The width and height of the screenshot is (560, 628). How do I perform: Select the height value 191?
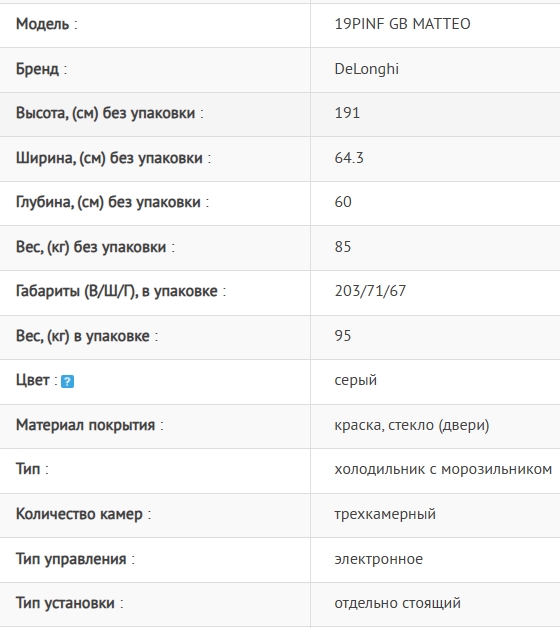(347, 113)
